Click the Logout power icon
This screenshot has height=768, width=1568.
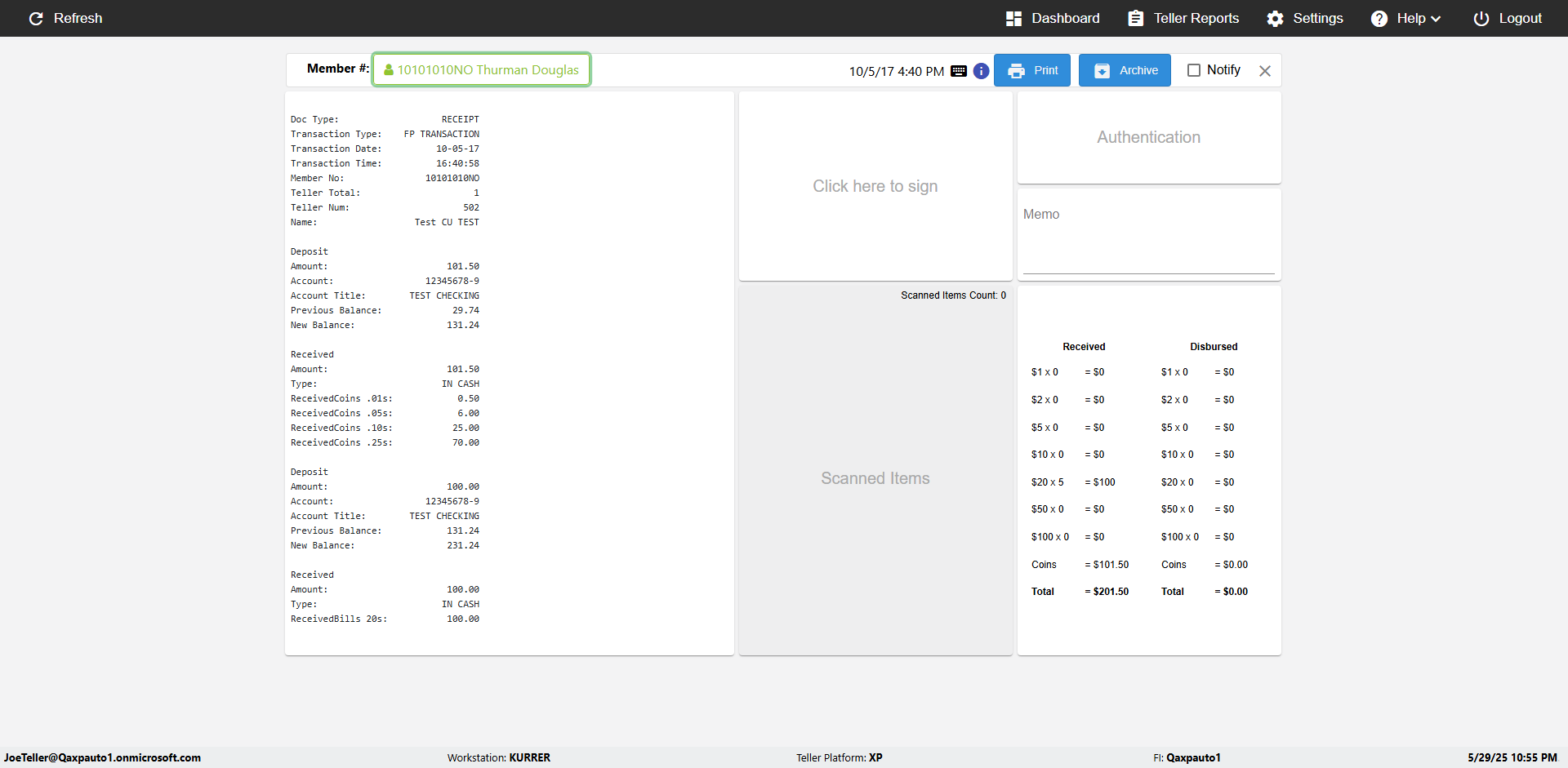pos(1481,18)
